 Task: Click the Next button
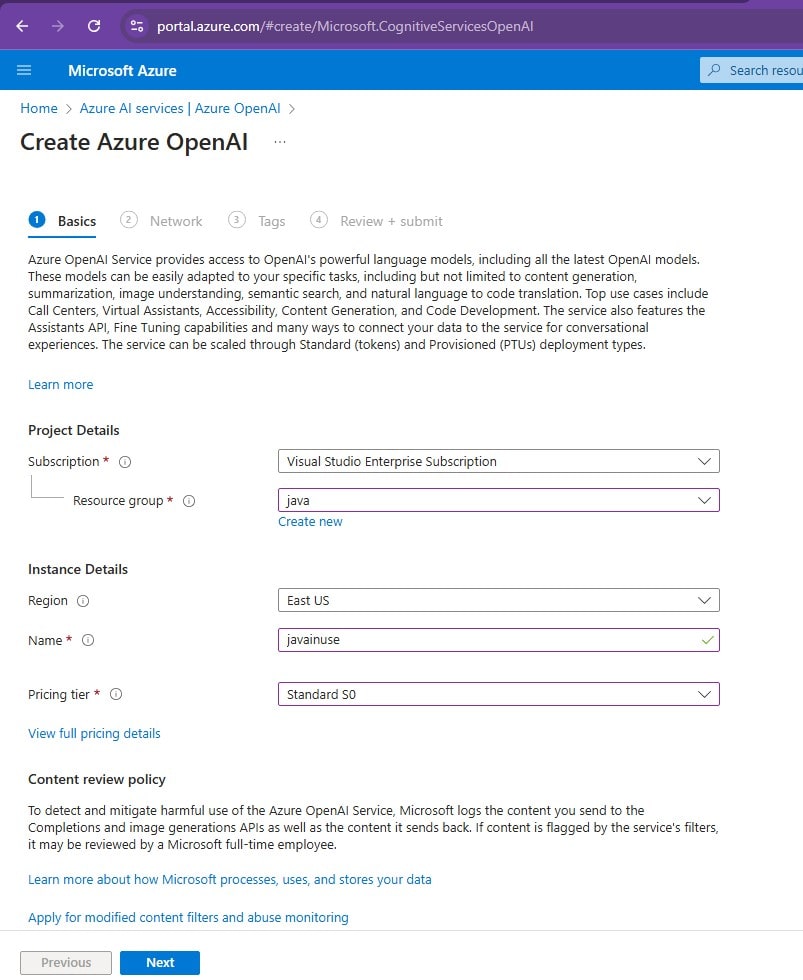tap(160, 963)
